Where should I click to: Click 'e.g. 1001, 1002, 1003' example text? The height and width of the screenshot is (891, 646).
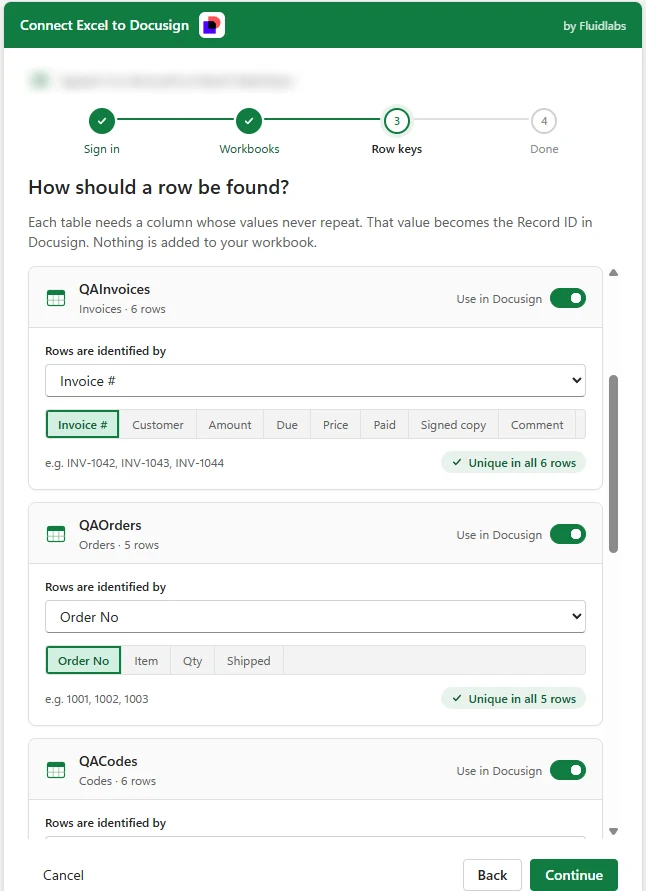click(97, 699)
